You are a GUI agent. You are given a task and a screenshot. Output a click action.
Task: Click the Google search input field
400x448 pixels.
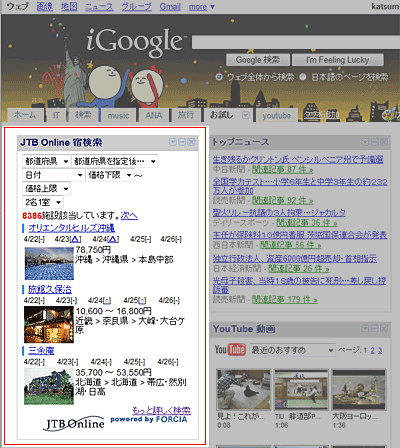pos(296,43)
